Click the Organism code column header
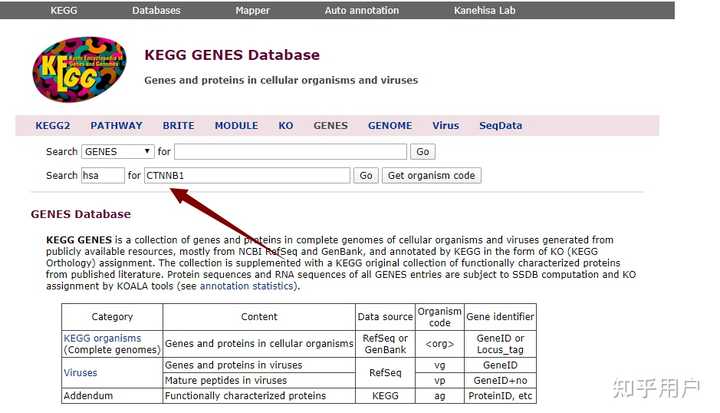This screenshot has width=720, height=413. coord(439,317)
